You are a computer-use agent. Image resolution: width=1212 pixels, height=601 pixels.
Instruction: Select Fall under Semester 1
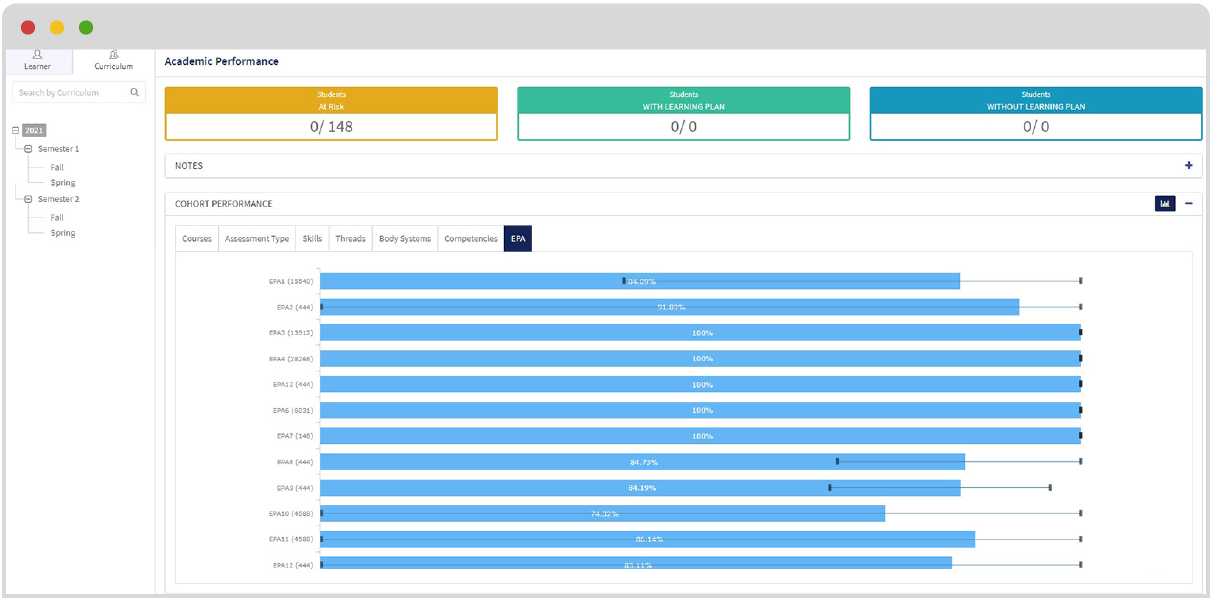pos(57,167)
